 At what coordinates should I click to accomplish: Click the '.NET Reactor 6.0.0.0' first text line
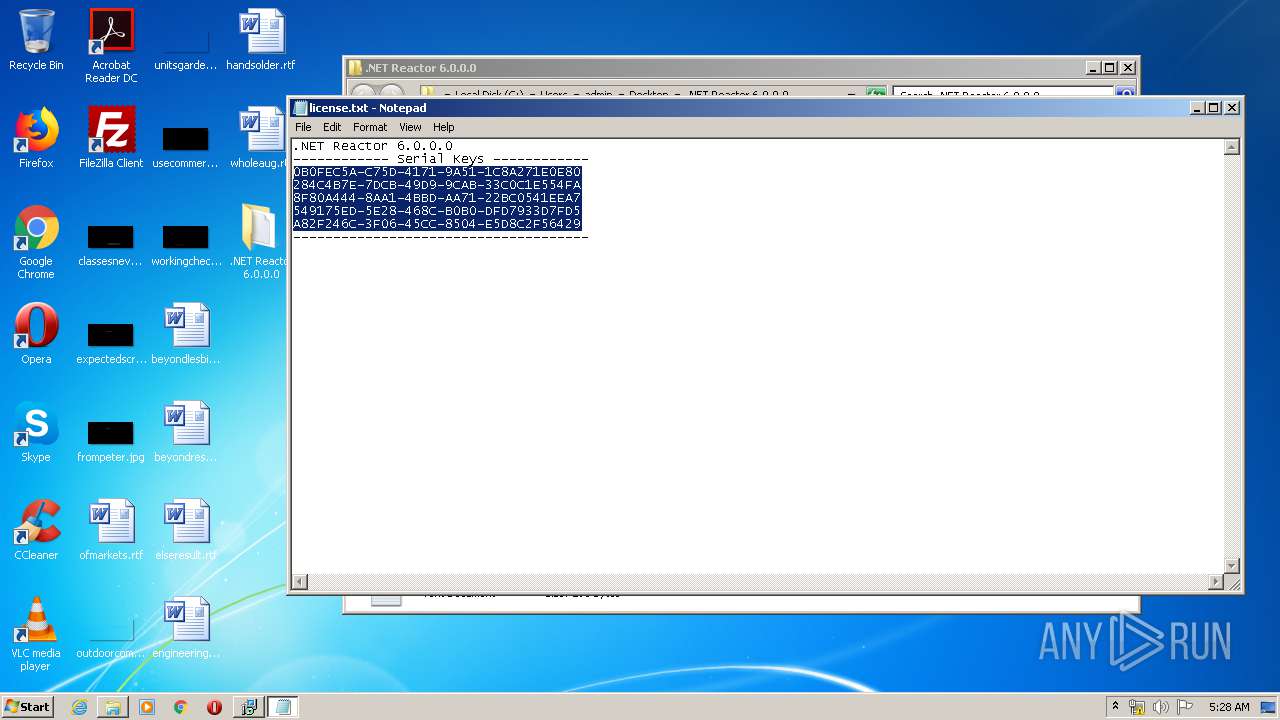tap(373, 146)
